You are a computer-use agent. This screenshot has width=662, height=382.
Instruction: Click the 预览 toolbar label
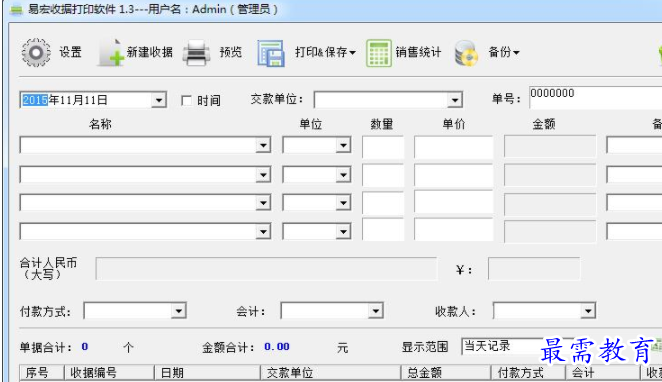click(231, 52)
